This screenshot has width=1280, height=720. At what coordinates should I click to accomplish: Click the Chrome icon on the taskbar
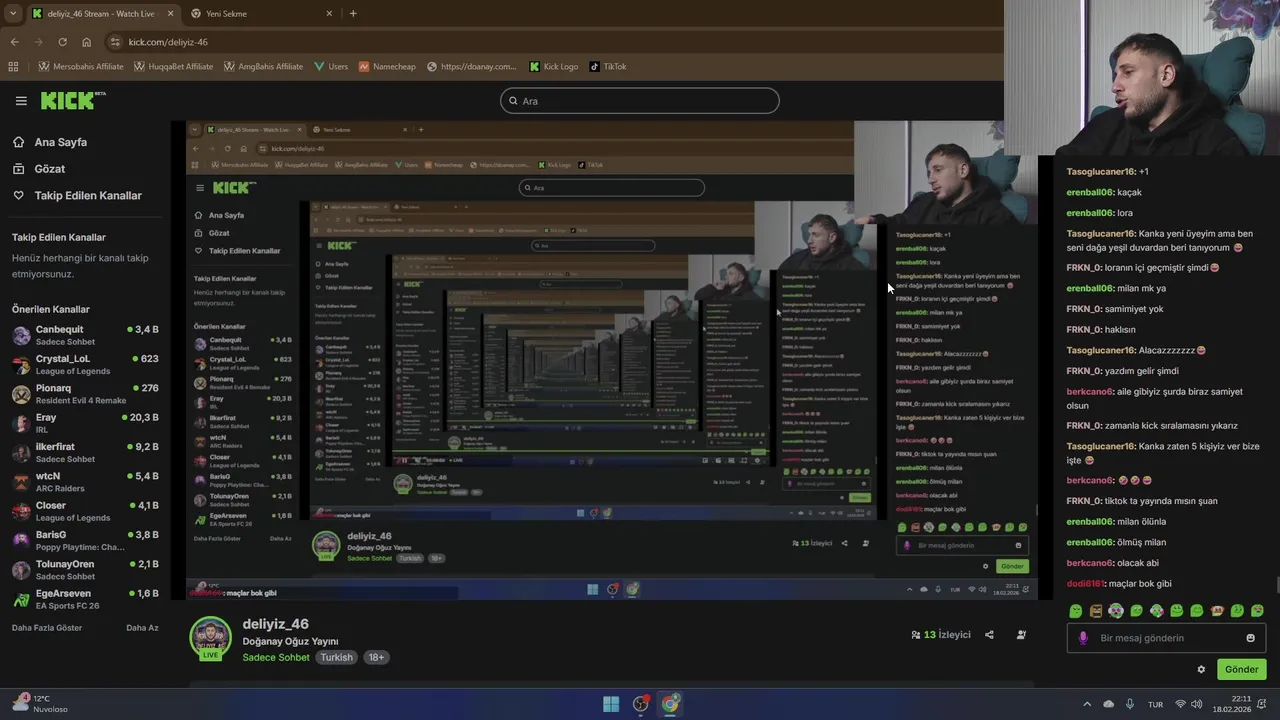click(670, 704)
